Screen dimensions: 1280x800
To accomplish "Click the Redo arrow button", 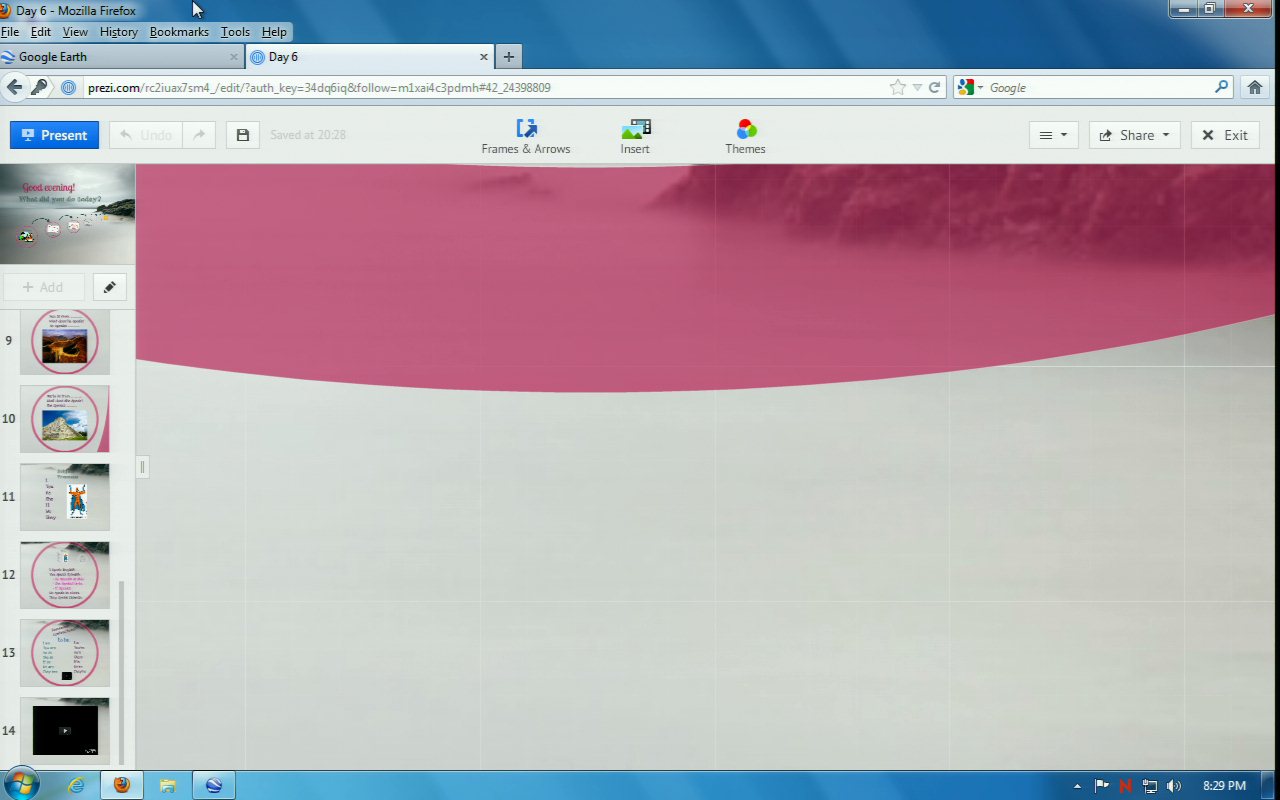I will 199,135.
